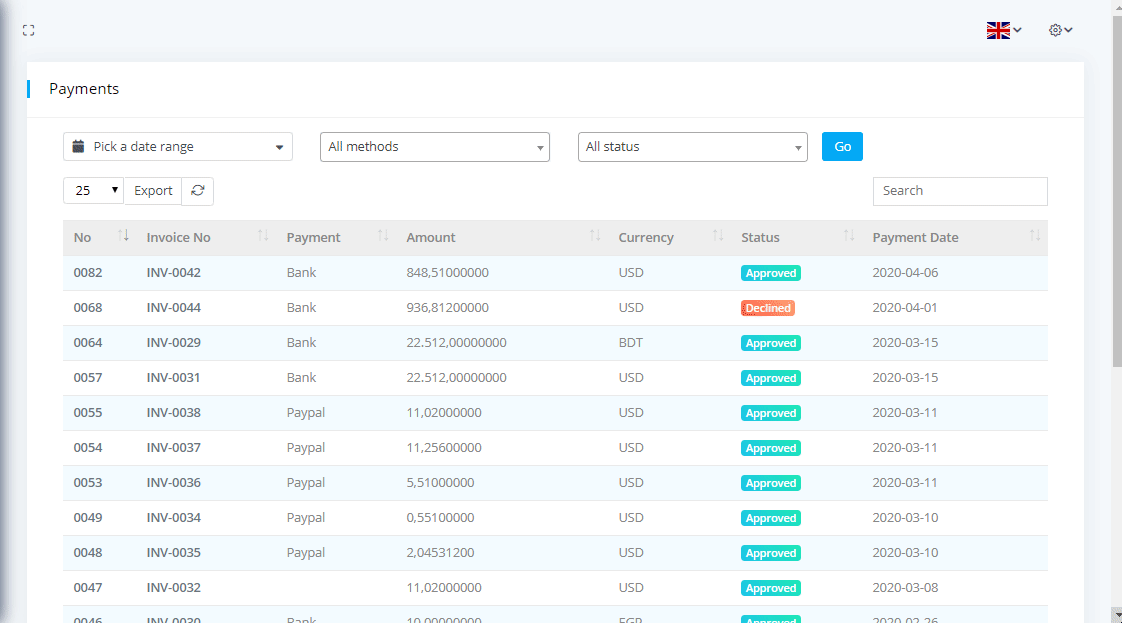Click the refresh table icon

(198, 191)
